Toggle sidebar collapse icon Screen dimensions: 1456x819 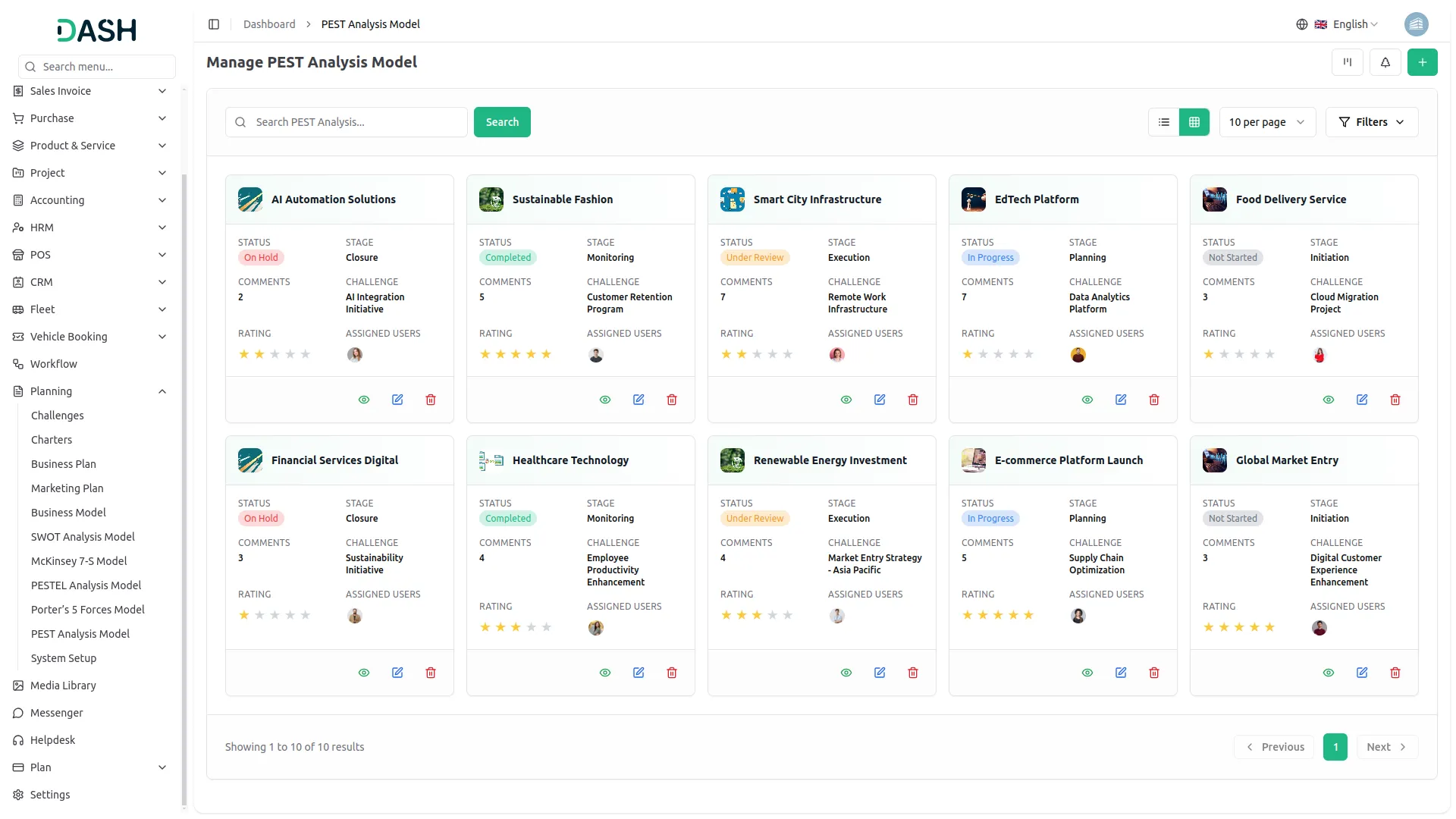(x=214, y=24)
